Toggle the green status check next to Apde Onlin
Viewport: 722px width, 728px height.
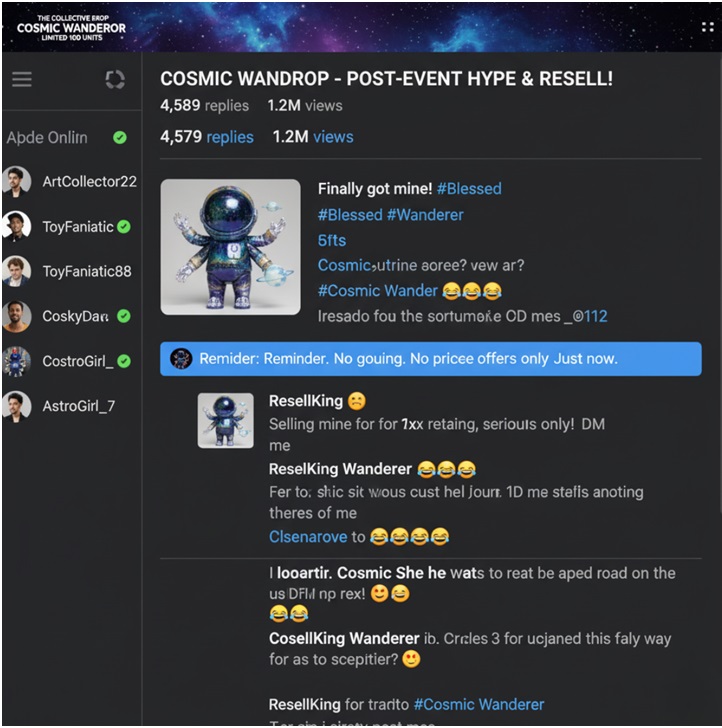[120, 137]
